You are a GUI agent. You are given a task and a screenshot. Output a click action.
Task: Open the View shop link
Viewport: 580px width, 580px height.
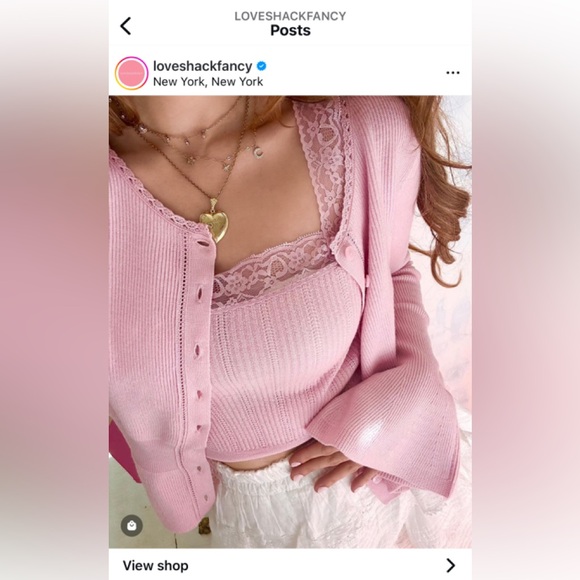pos(155,565)
